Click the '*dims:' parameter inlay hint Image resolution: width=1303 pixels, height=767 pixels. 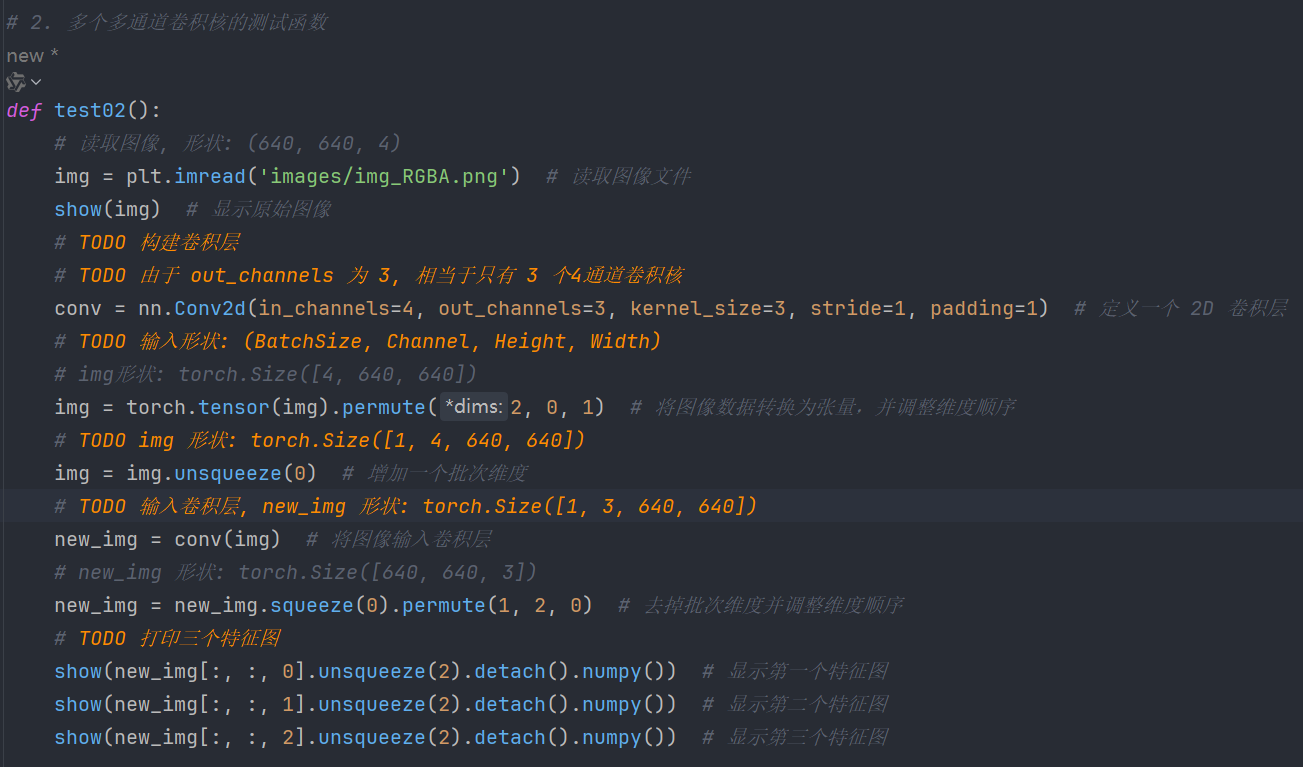pyautogui.click(x=475, y=407)
